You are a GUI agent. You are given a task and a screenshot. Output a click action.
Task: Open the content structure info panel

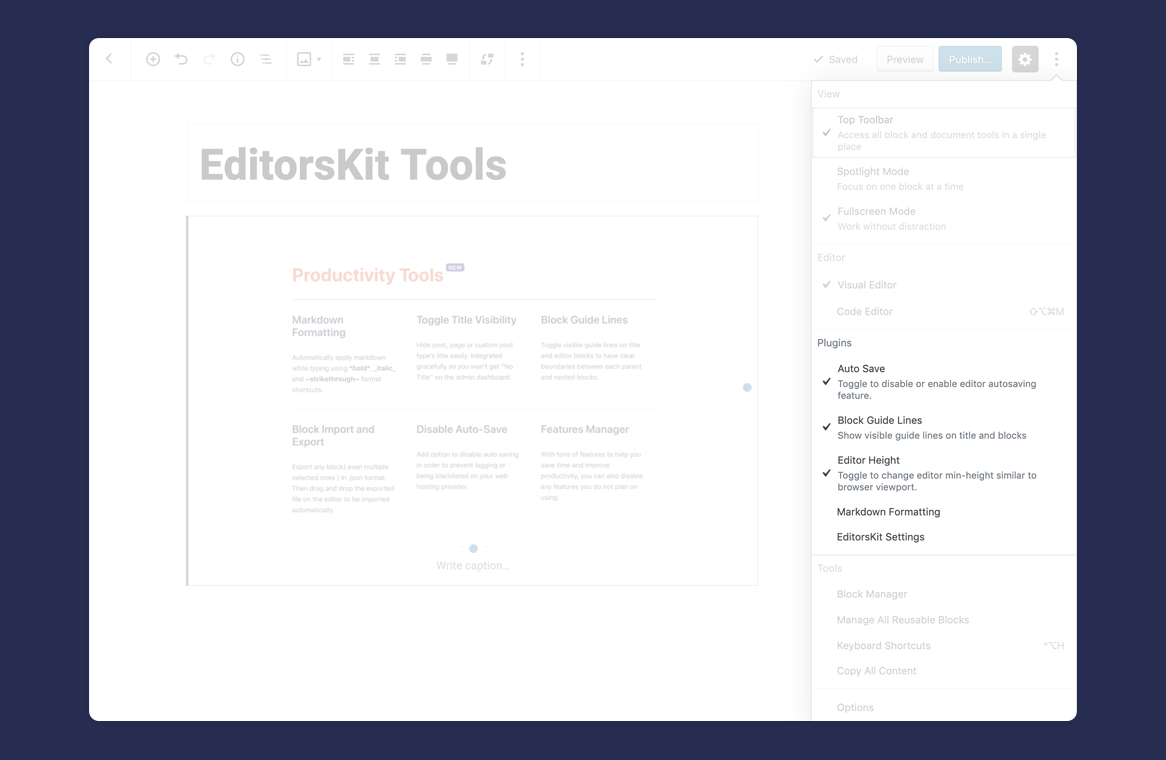pyautogui.click(x=237, y=59)
